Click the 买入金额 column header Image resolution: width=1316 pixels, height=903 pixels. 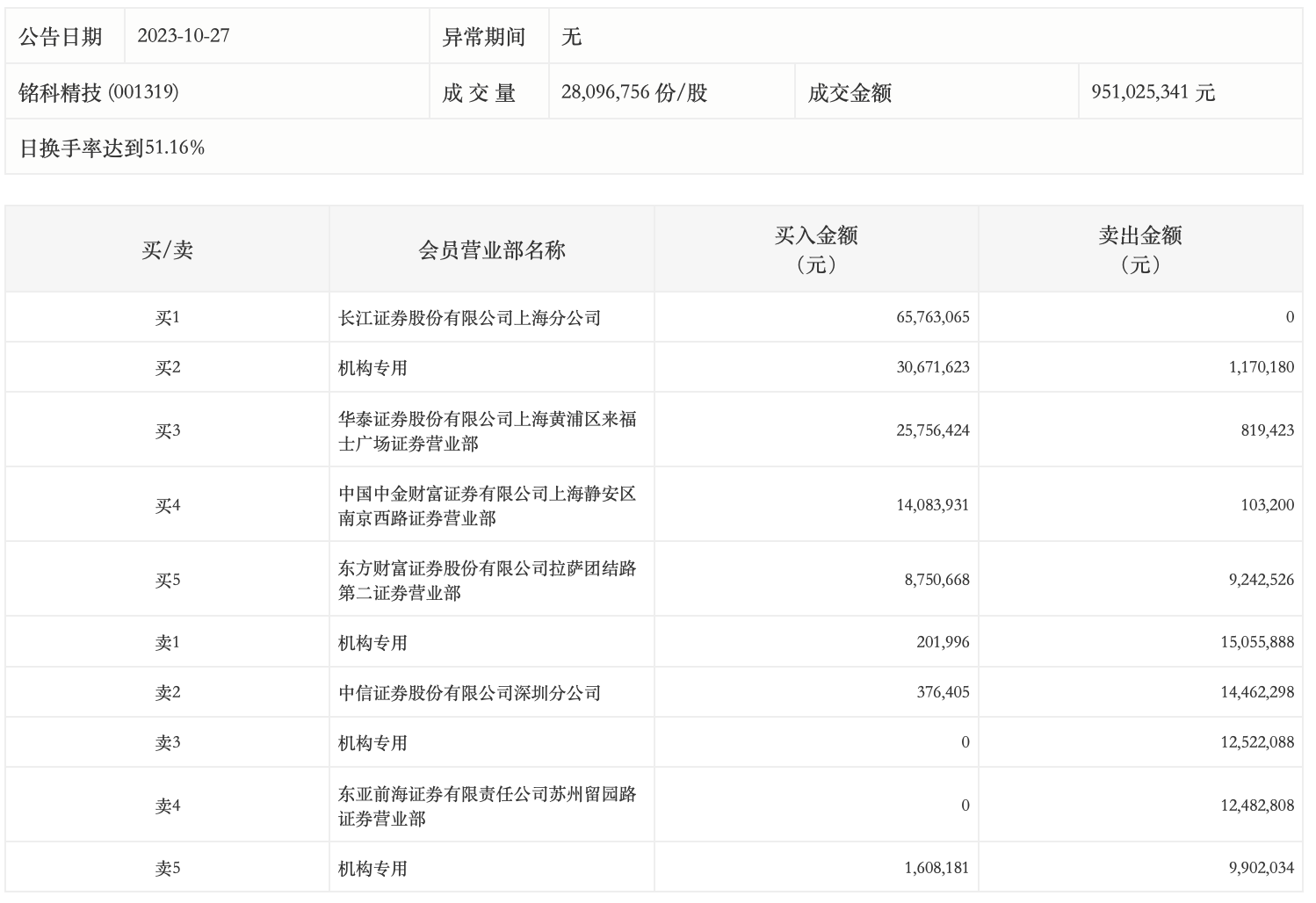[815, 249]
